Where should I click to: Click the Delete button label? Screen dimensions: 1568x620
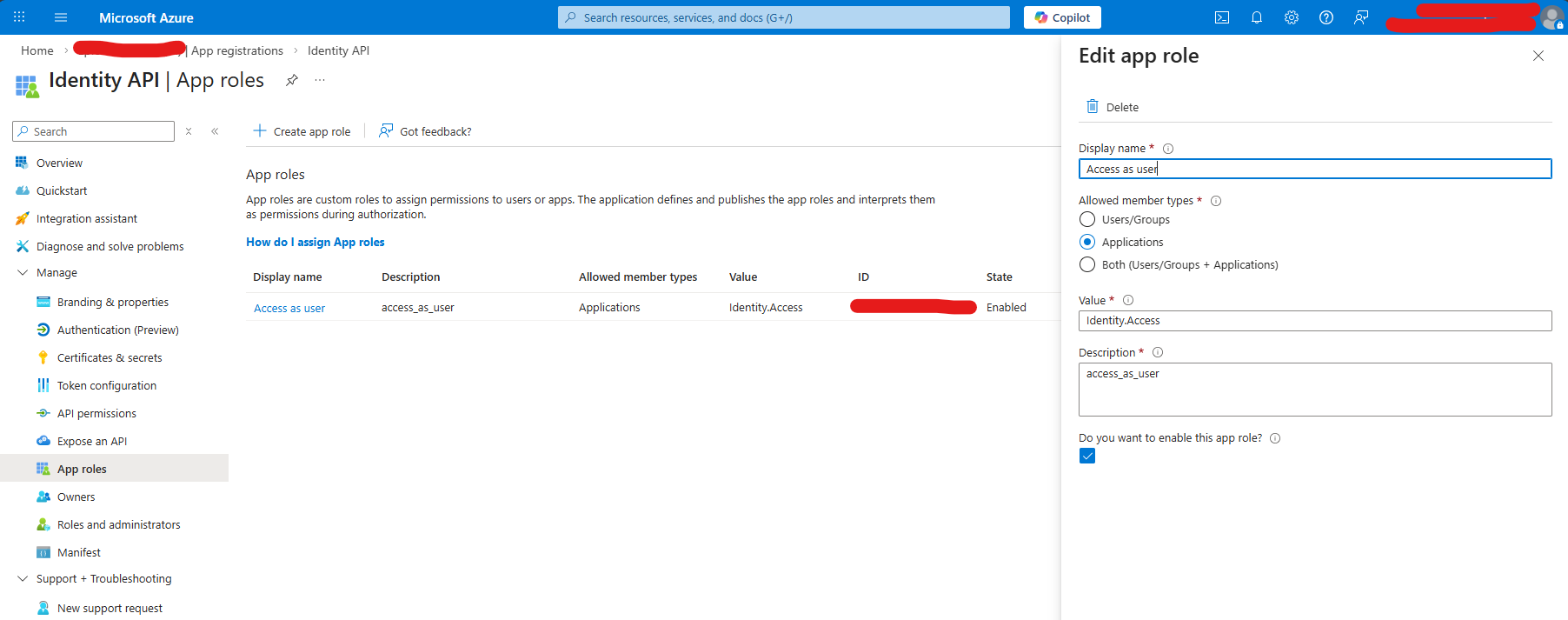point(1122,107)
